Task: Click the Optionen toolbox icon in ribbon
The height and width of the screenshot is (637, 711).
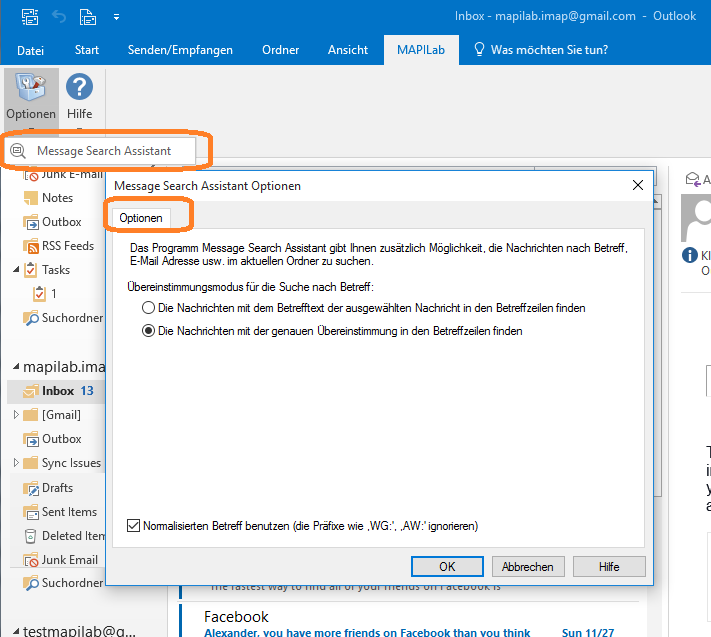Action: pyautogui.click(x=31, y=87)
